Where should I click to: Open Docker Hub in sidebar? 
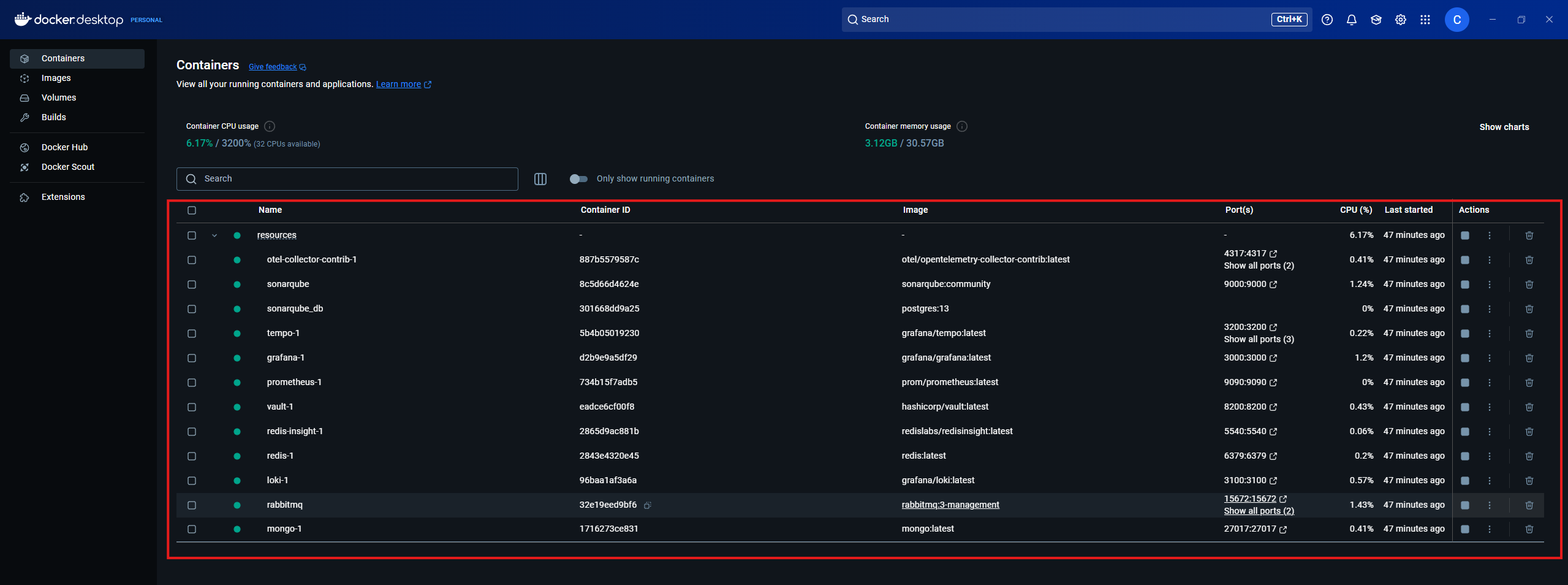tap(77, 148)
